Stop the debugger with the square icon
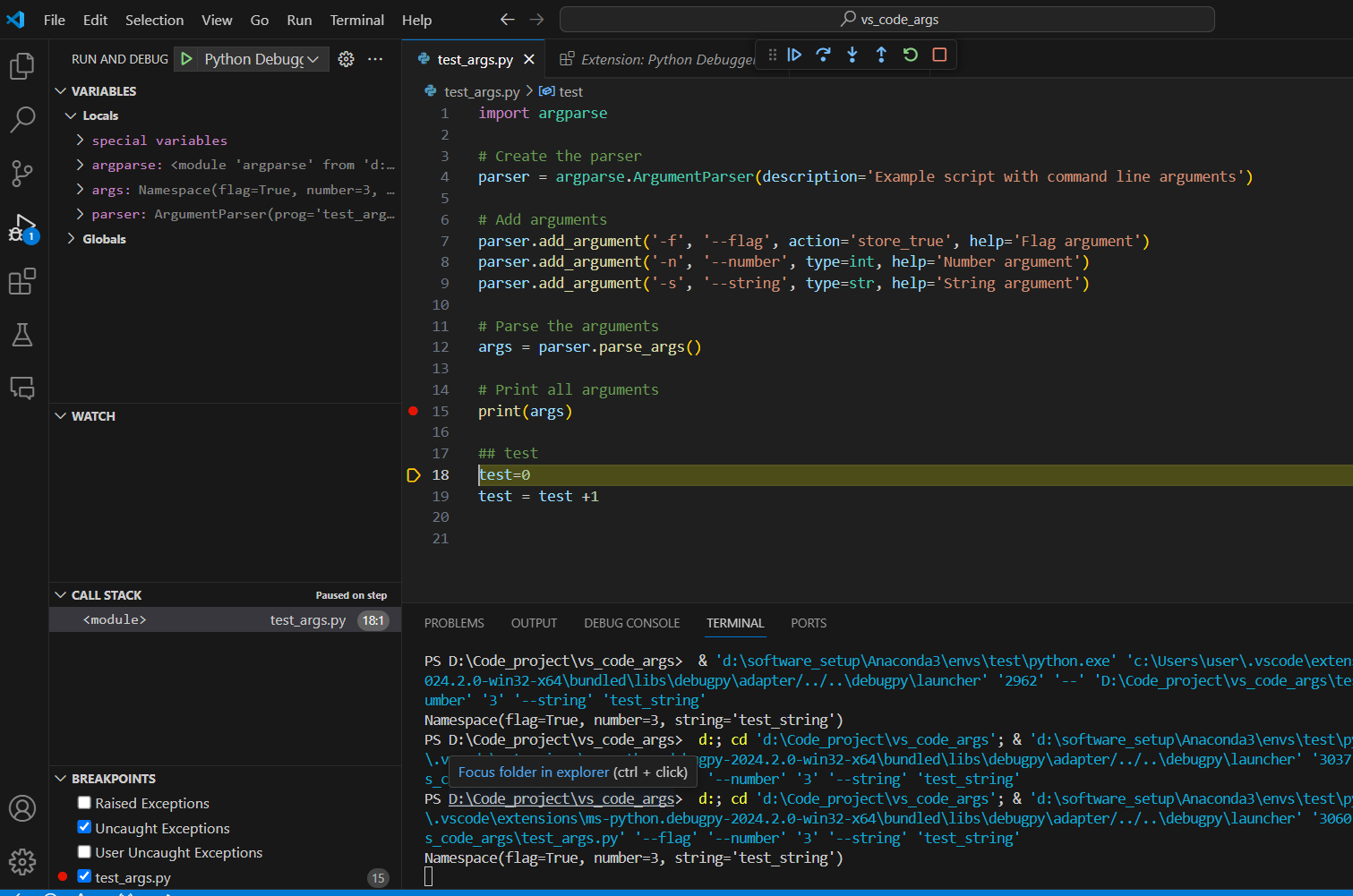 point(939,55)
